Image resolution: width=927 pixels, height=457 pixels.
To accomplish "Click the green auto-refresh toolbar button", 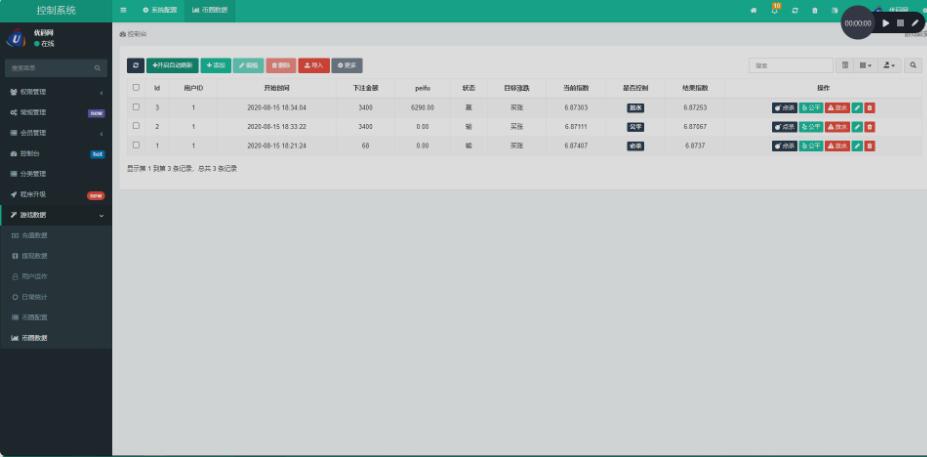I will pyautogui.click(x=173, y=66).
